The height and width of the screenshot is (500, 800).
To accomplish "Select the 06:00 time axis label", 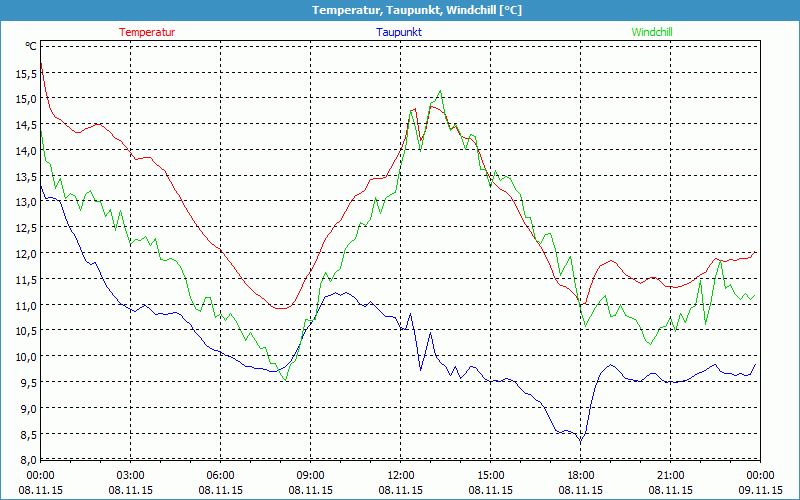I will pyautogui.click(x=221, y=475).
